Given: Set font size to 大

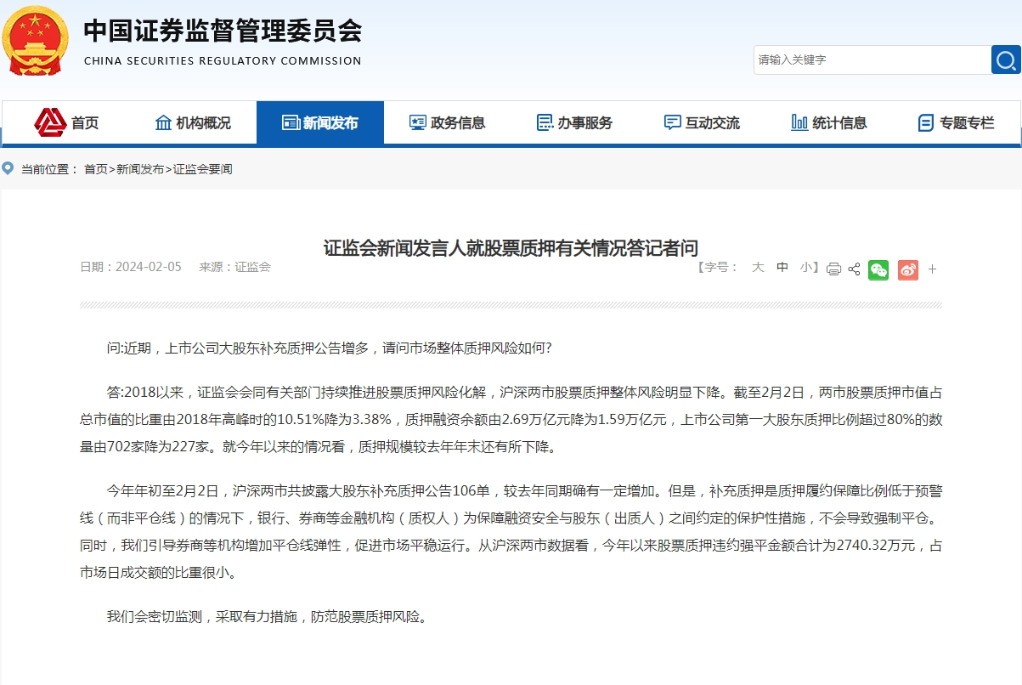Looking at the screenshot, I should (757, 267).
